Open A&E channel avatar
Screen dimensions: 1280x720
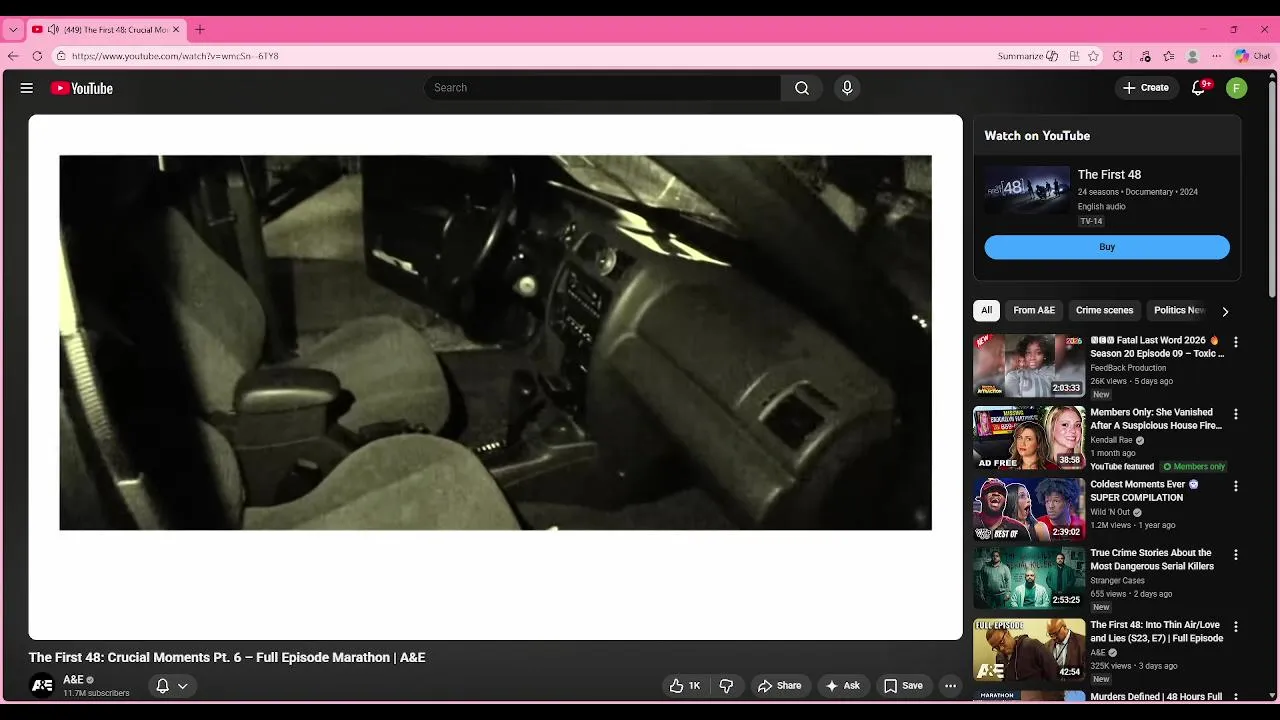(42, 686)
